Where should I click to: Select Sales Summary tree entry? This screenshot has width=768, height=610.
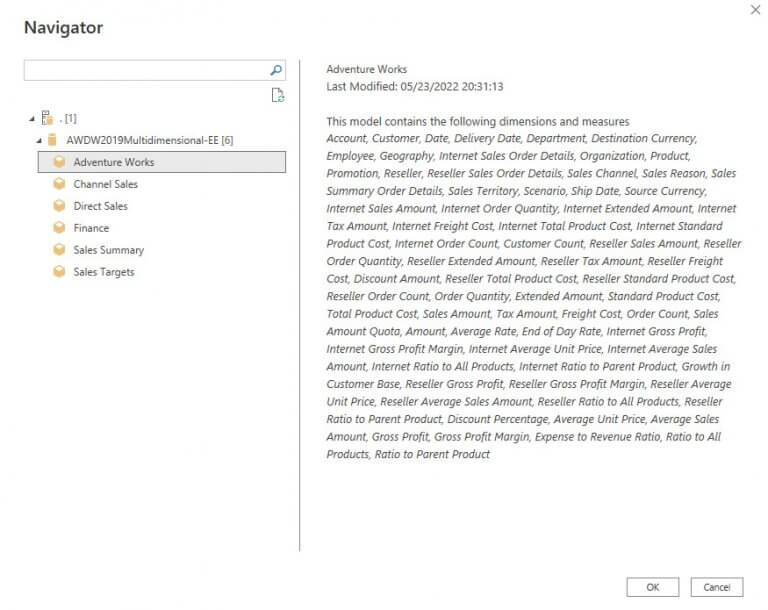coord(109,250)
